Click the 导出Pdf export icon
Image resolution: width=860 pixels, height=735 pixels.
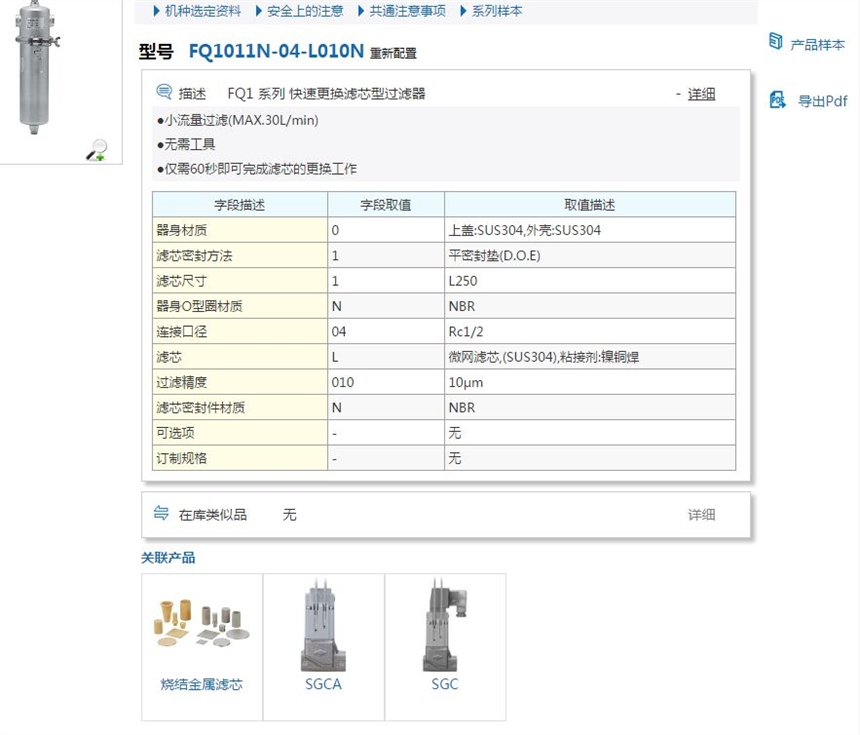(777, 100)
